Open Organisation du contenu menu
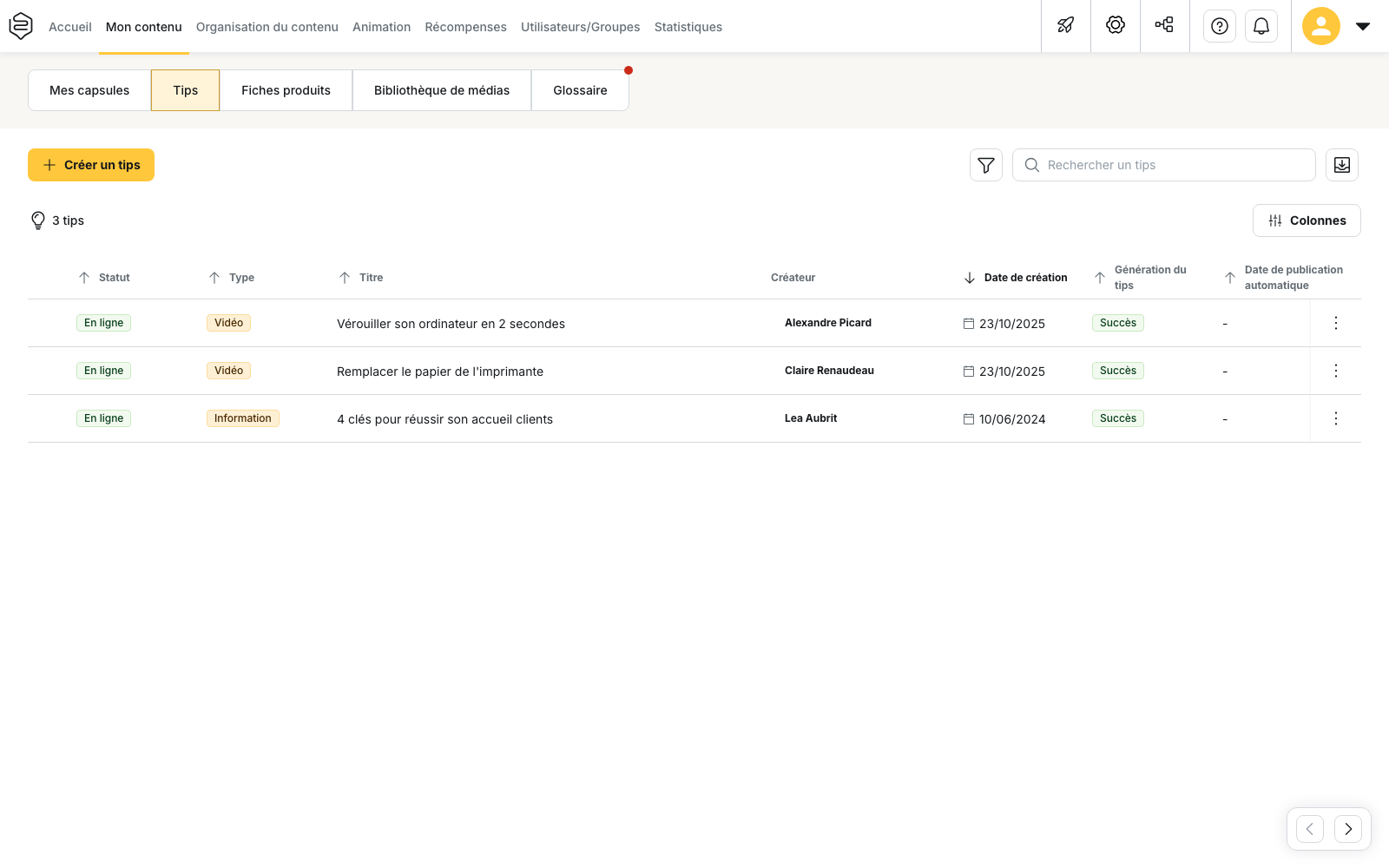 pos(267,27)
